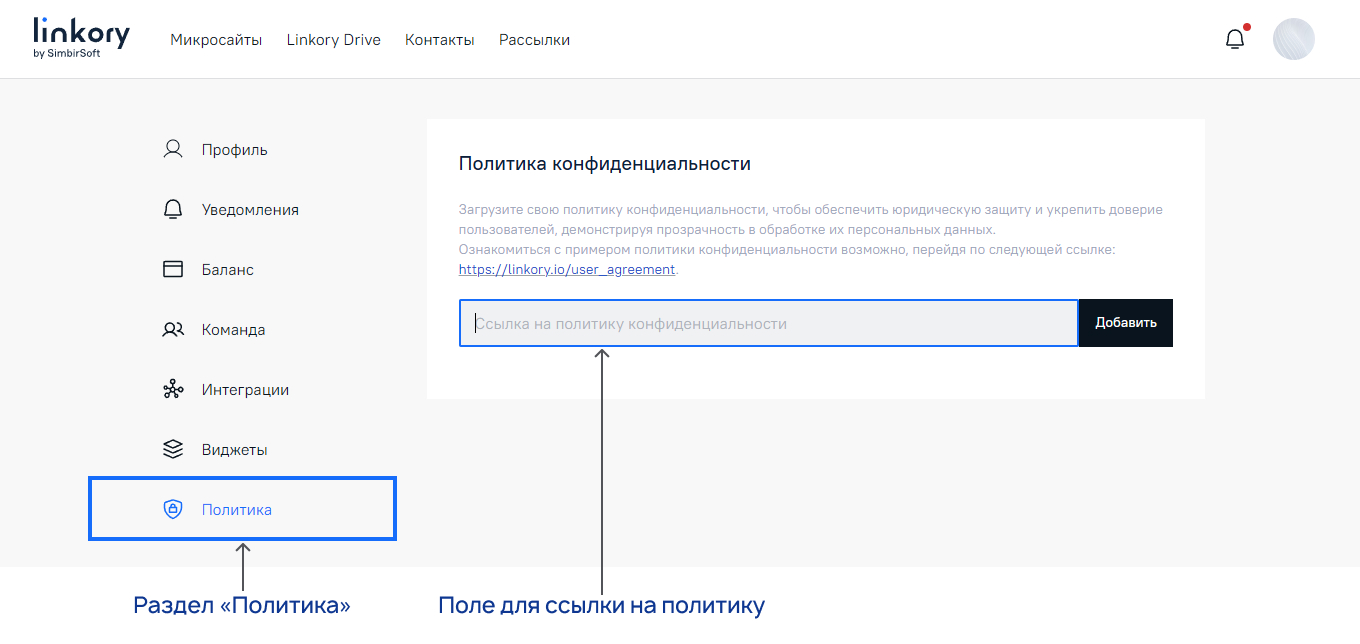Open the Профиль section via its person icon
Image resolution: width=1360 pixels, height=644 pixels.
click(x=171, y=148)
